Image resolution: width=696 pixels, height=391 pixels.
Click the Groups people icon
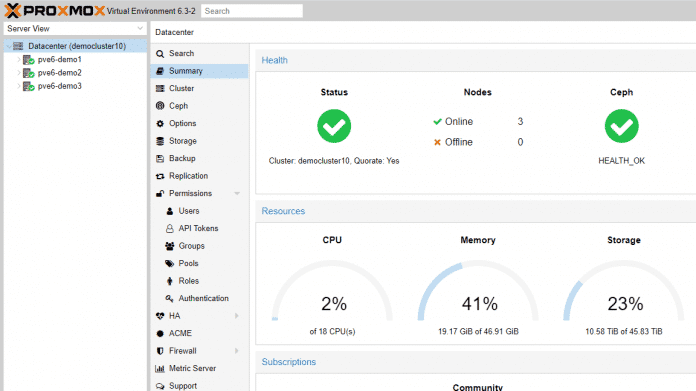170,246
